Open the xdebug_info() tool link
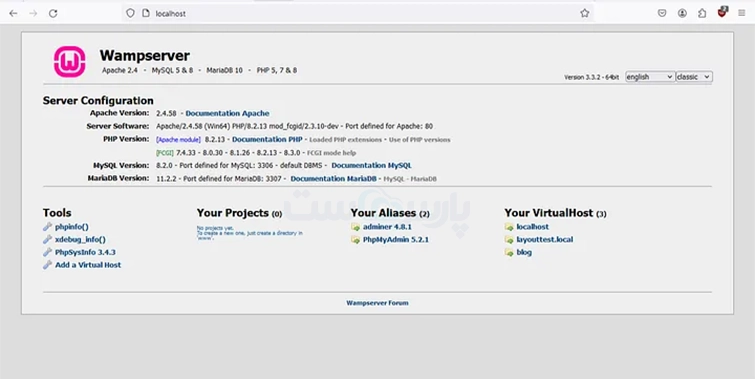755x379 pixels. (x=80, y=239)
